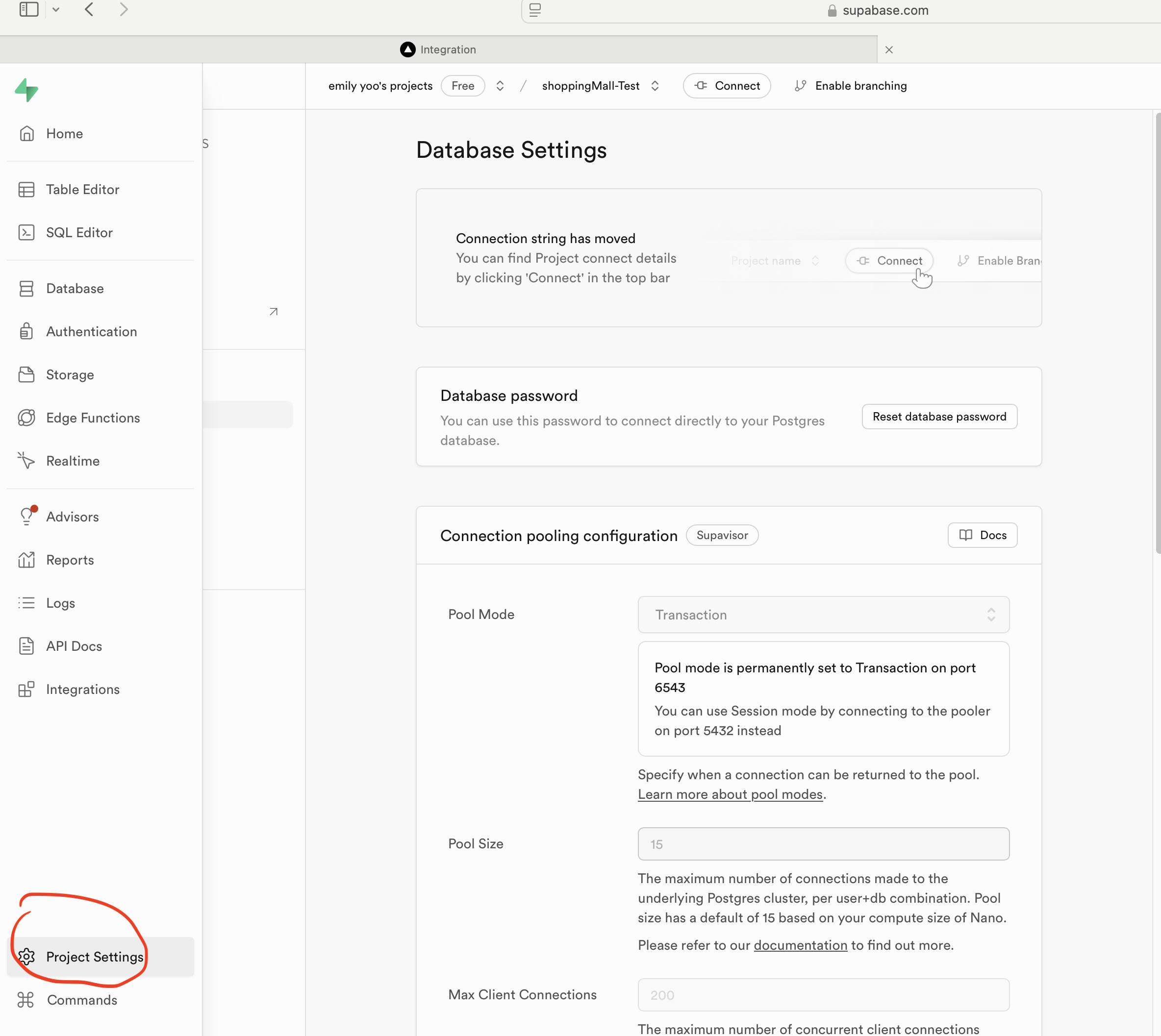Click Reset database password button
Viewport: 1161px width, 1036px height.
[x=939, y=417]
